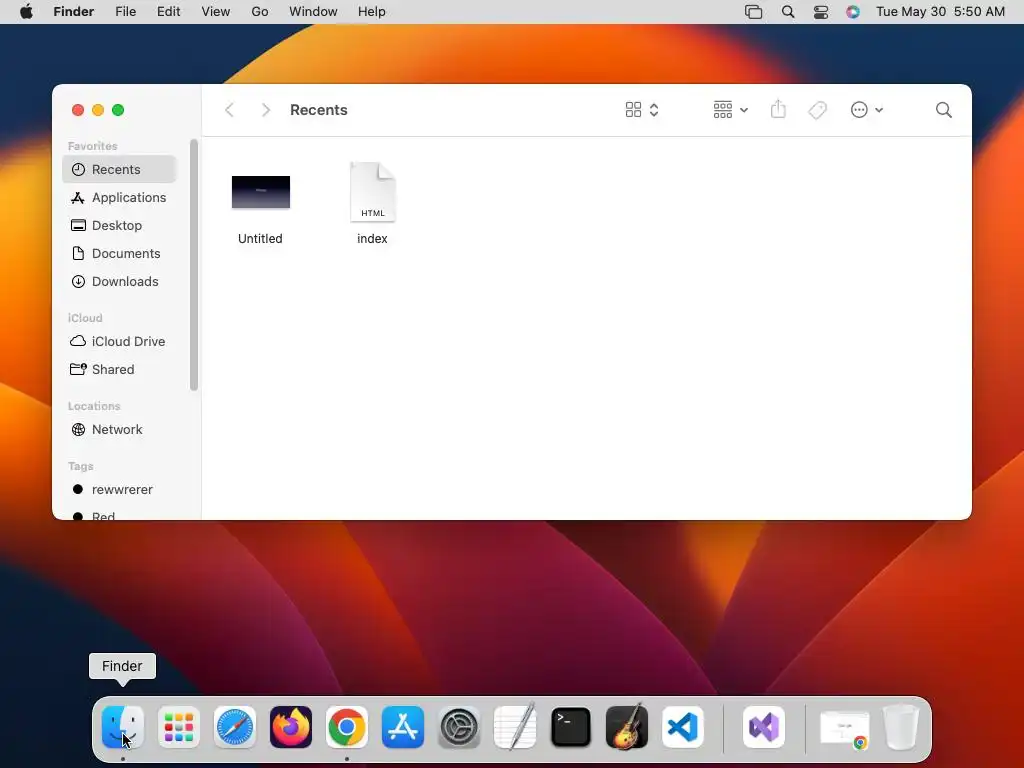Click the red close window button

(x=78, y=110)
